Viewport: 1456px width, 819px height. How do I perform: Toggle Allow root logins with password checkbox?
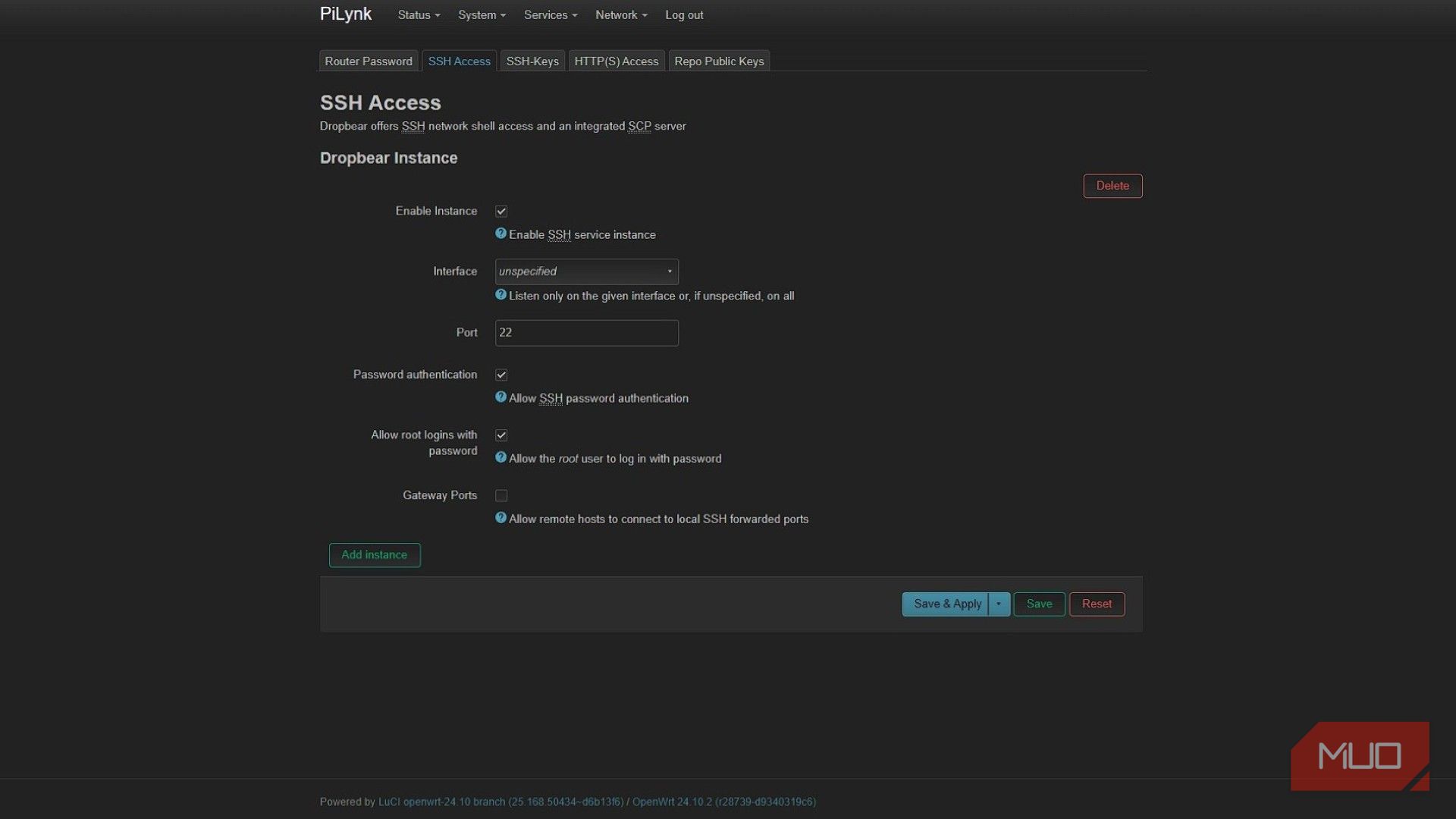501,435
